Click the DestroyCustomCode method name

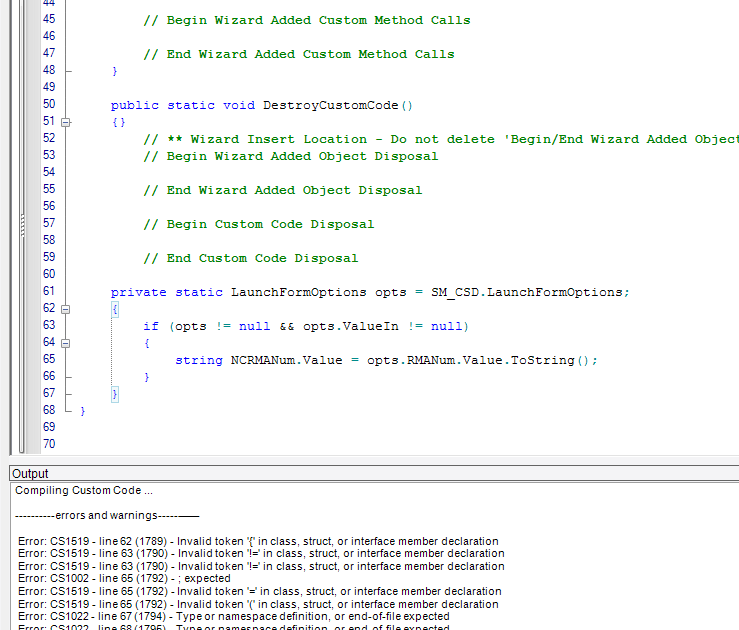(330, 105)
